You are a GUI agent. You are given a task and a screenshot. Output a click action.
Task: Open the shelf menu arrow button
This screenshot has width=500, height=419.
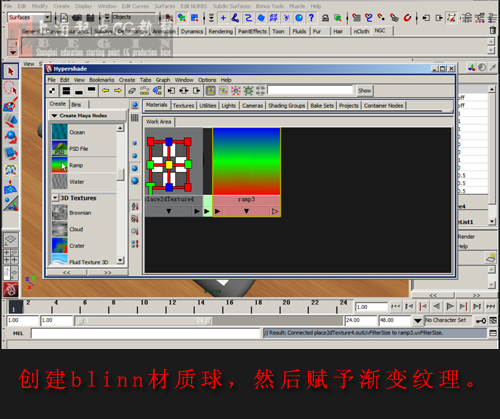tap(13, 52)
